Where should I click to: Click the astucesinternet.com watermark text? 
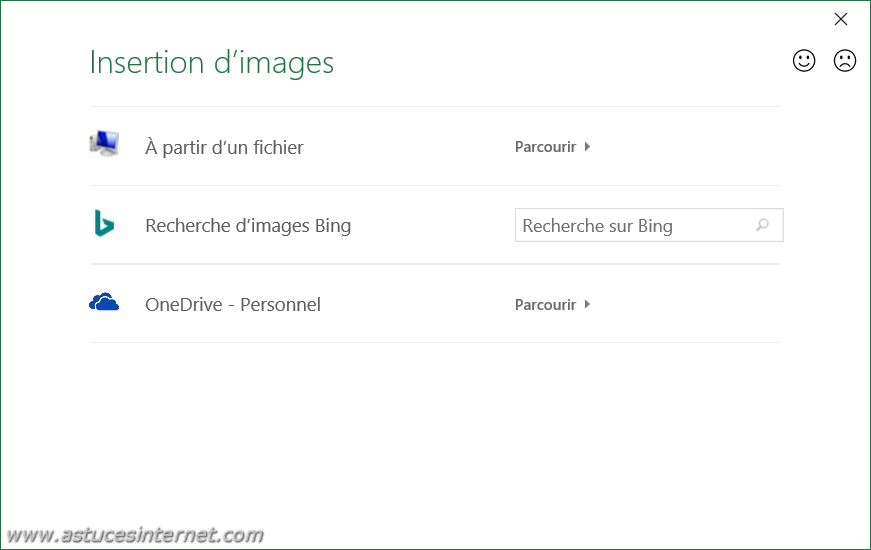(135, 535)
